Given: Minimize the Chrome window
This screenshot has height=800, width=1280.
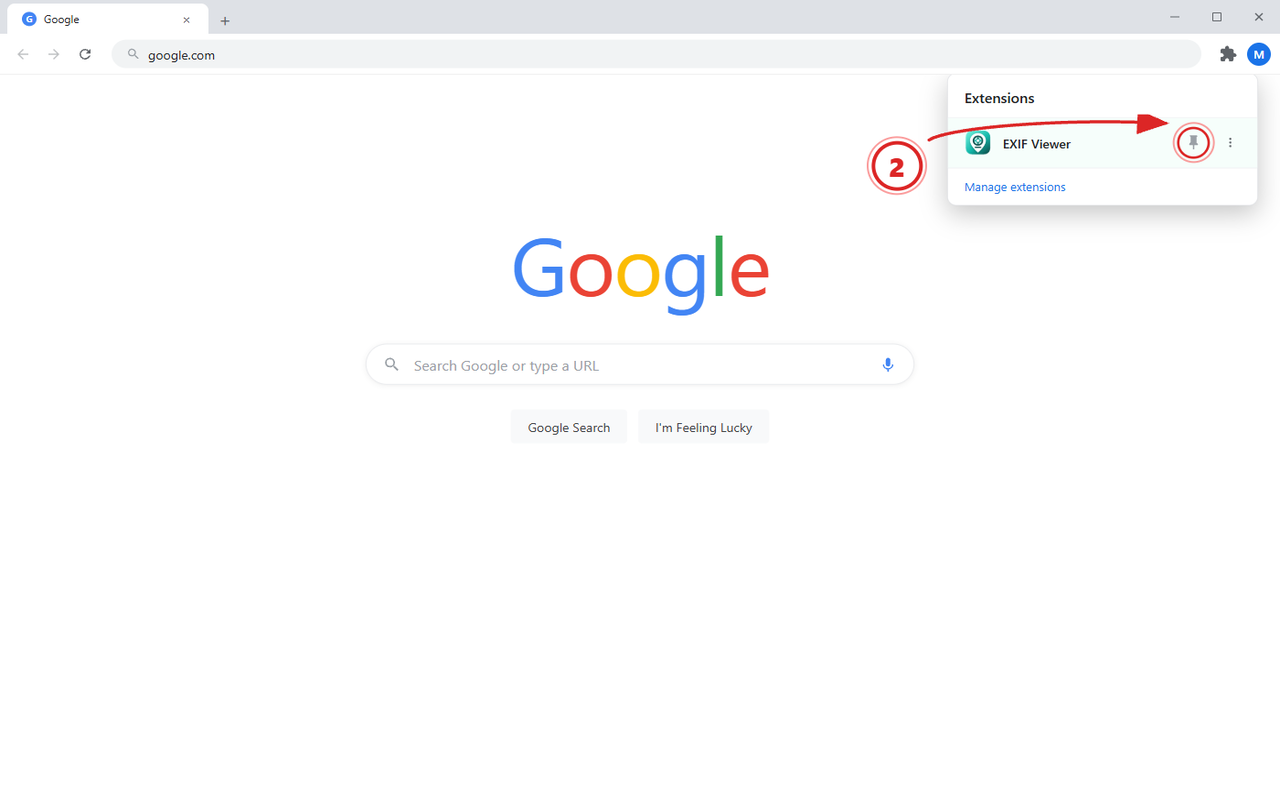Looking at the screenshot, I should [1175, 17].
